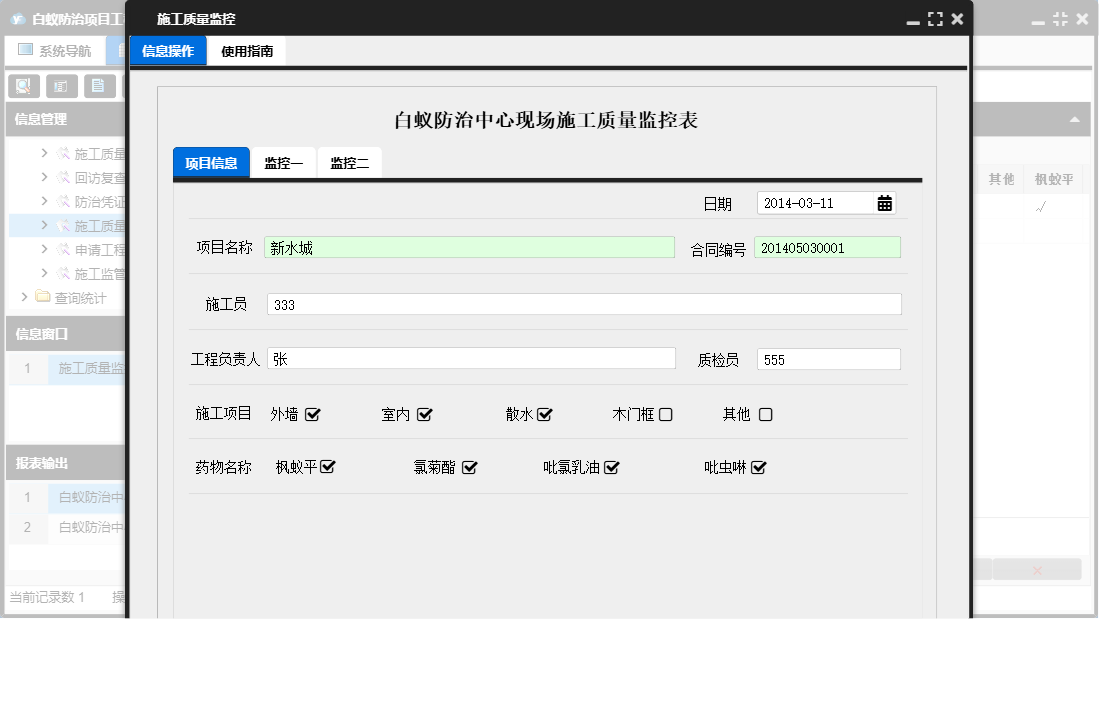The height and width of the screenshot is (705, 1099).
Task: Click the 查询统计 folder icon
Action: [42, 297]
